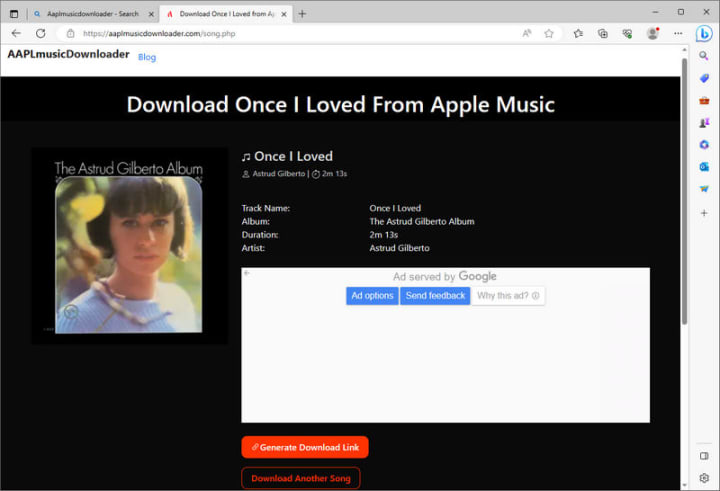
Task: Click sidebar Search magnifier icon
Action: click(703, 56)
